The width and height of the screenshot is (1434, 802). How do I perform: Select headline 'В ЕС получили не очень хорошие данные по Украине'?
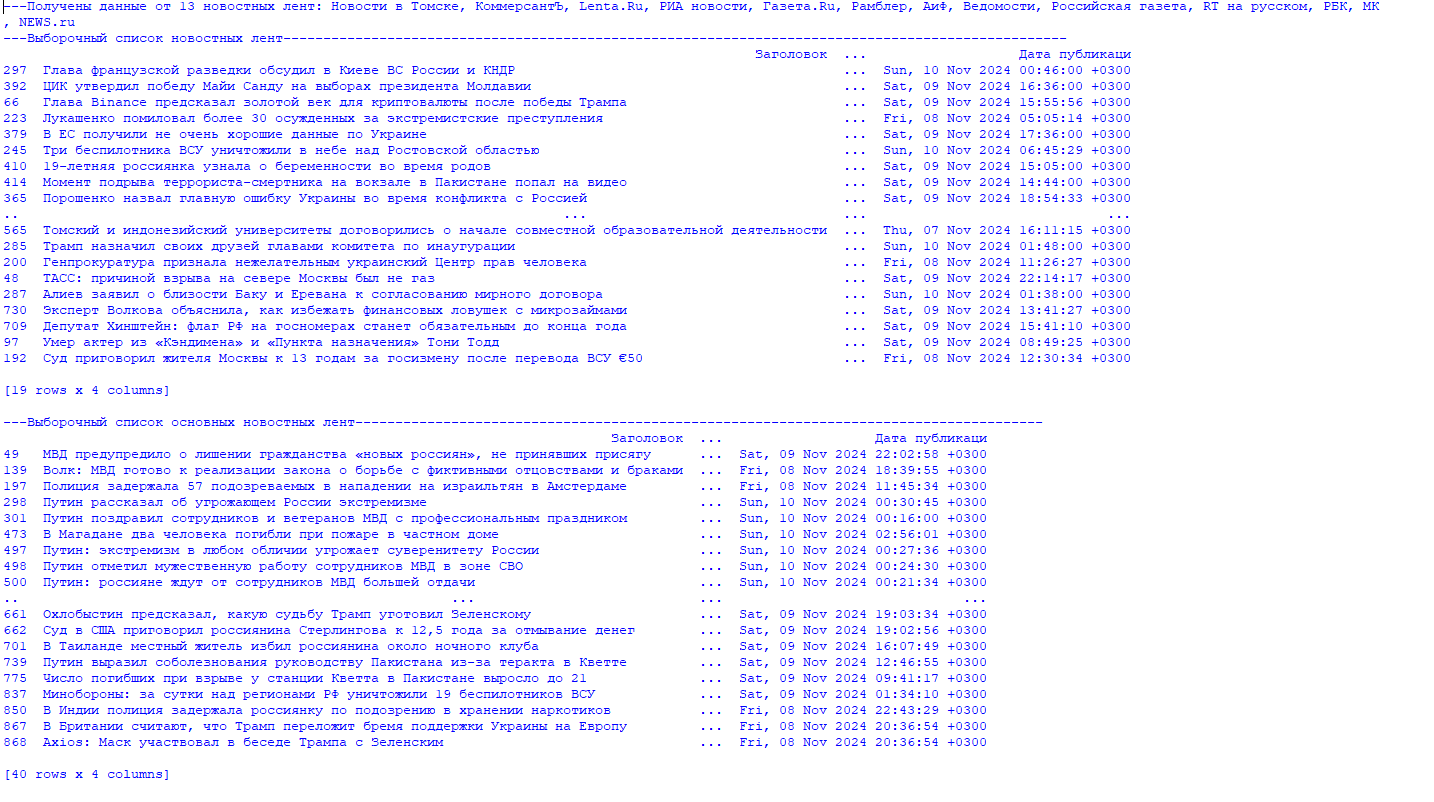[235, 134]
